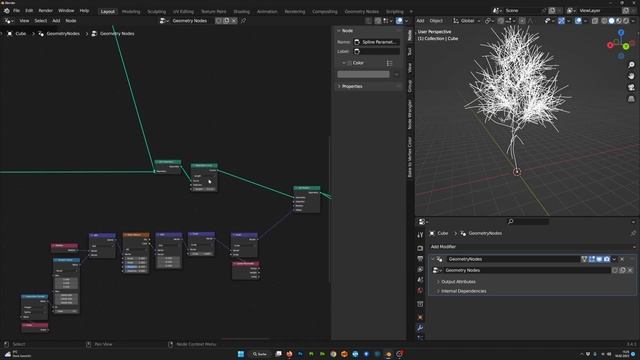Switch to rendered viewport shading
This screenshot has height=360, width=640.
point(626,20)
